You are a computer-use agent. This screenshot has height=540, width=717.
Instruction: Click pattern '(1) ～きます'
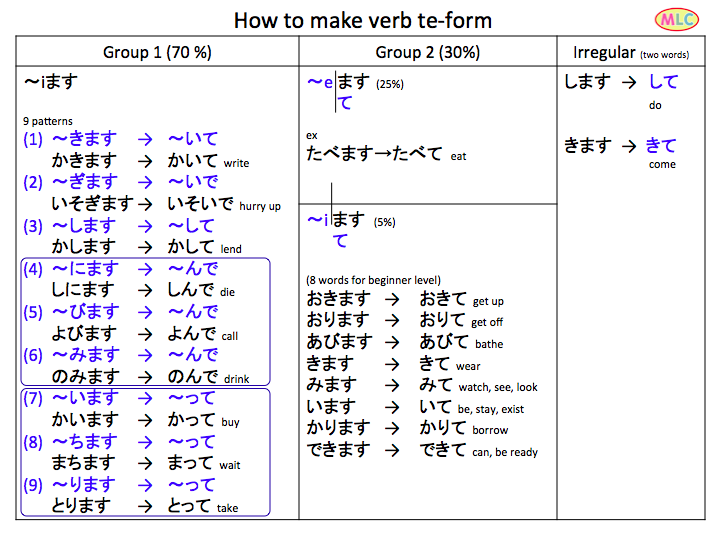point(70,139)
